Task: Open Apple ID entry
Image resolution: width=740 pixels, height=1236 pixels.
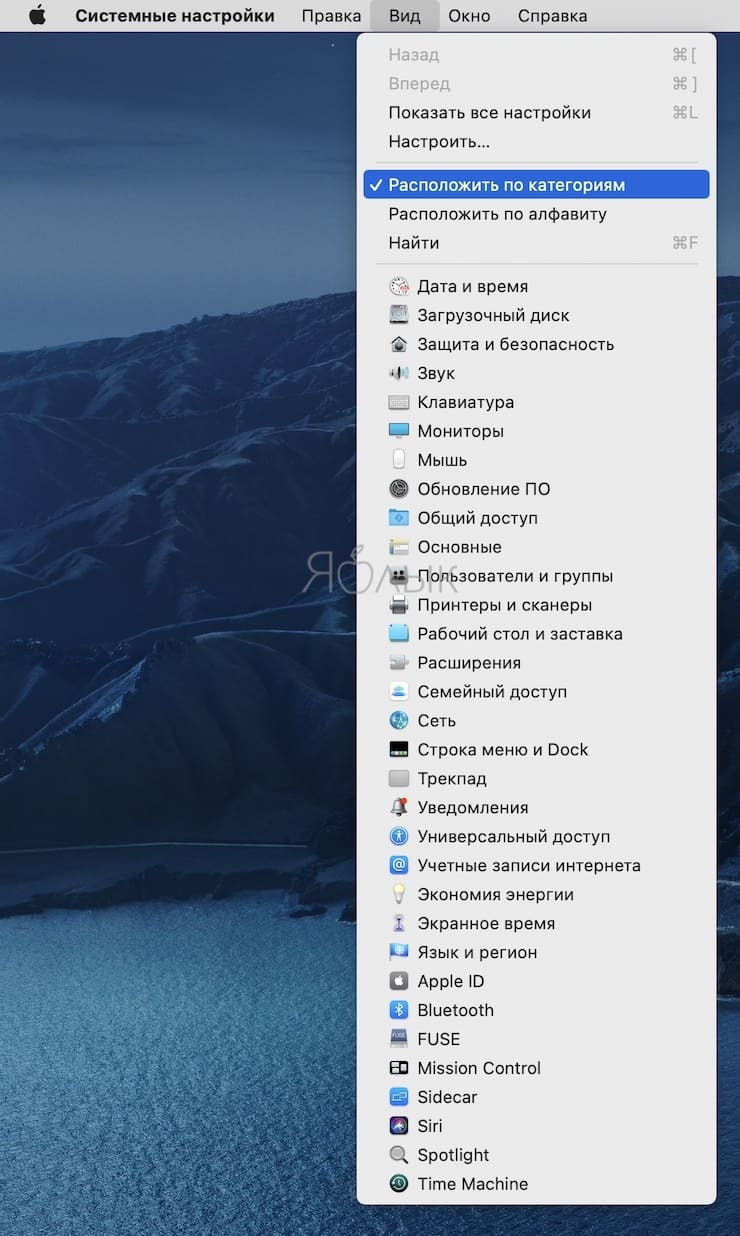Action: [537, 981]
